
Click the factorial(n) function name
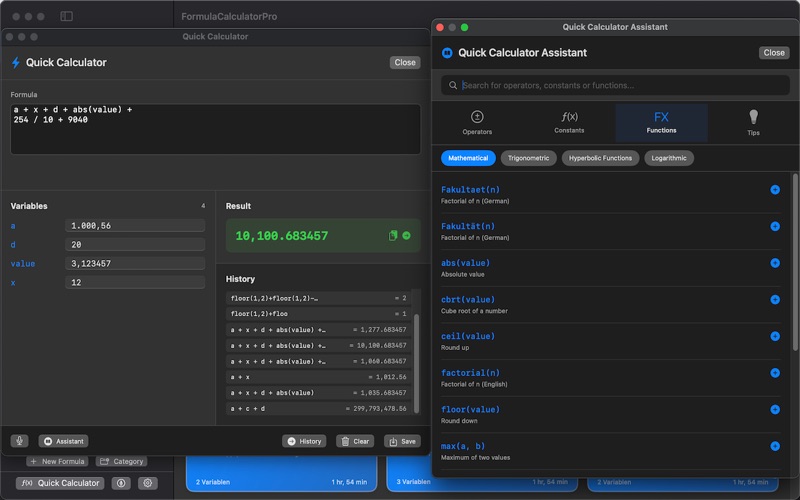click(x=470, y=372)
